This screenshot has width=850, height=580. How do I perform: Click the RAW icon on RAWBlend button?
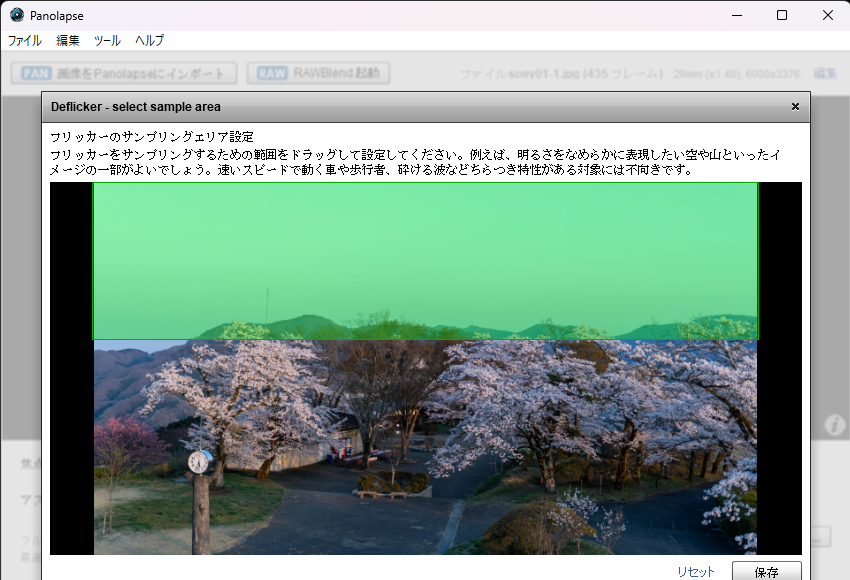pos(273,73)
